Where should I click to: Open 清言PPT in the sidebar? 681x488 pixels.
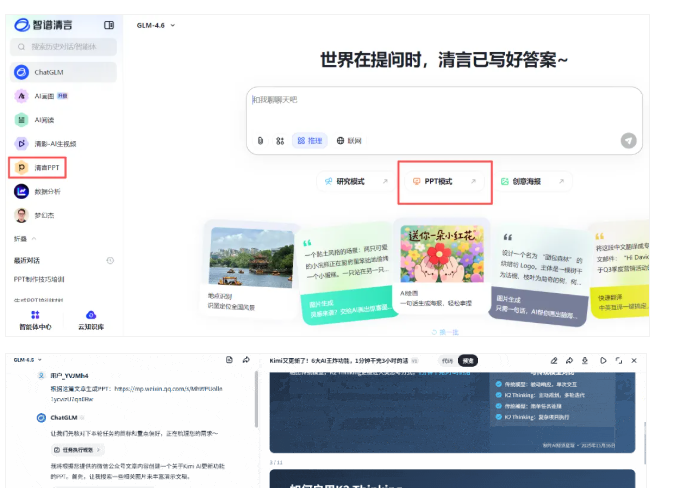pyautogui.click(x=46, y=167)
